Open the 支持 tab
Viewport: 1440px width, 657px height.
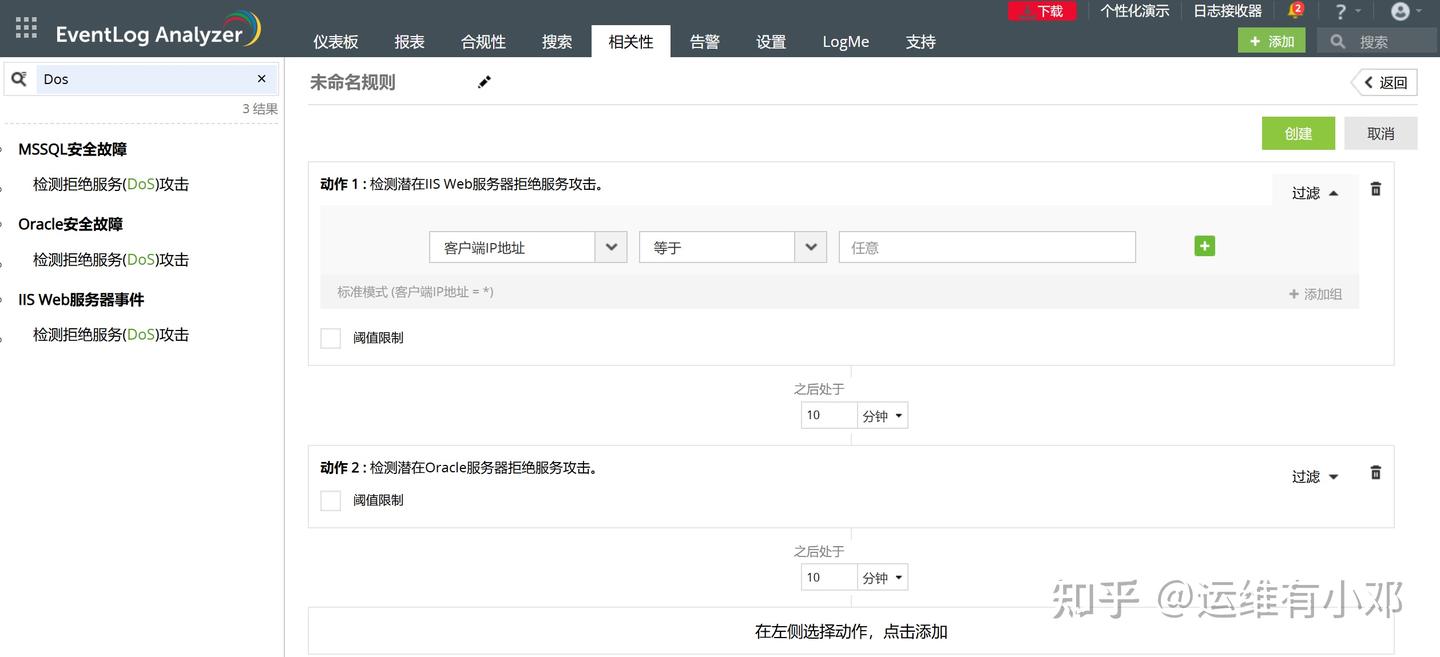pyautogui.click(x=921, y=42)
